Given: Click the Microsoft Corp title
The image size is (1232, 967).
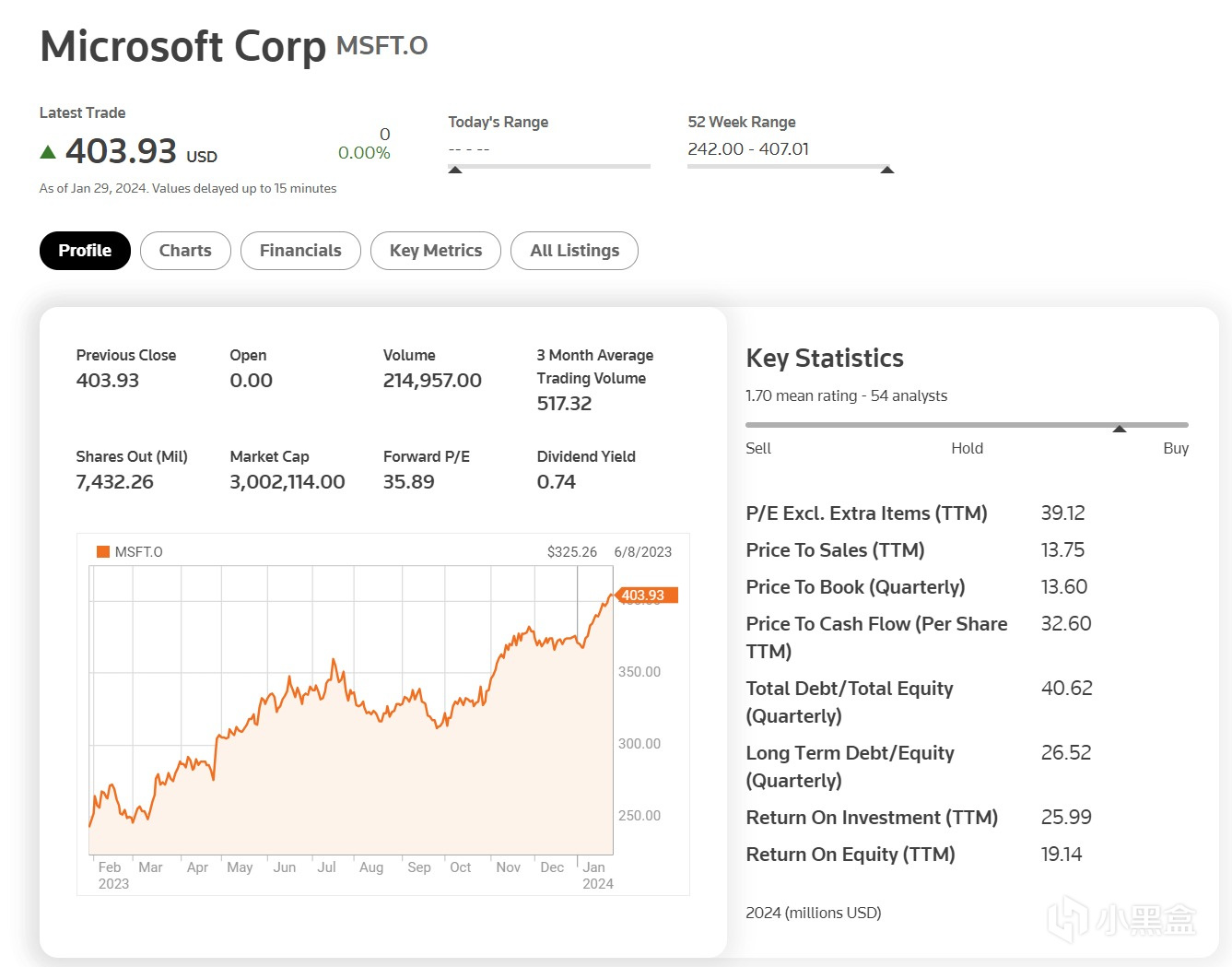Looking at the screenshot, I should tap(183, 46).
